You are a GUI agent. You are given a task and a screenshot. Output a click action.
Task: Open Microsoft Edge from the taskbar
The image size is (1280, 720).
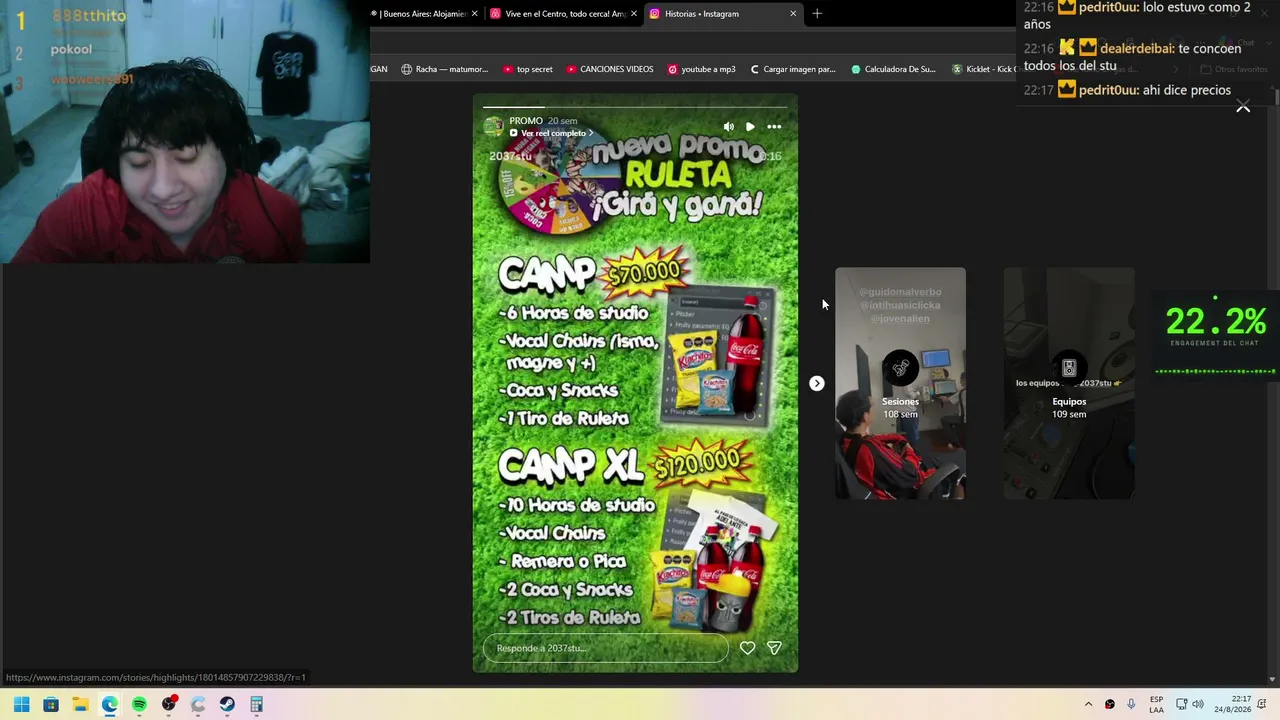[109, 704]
